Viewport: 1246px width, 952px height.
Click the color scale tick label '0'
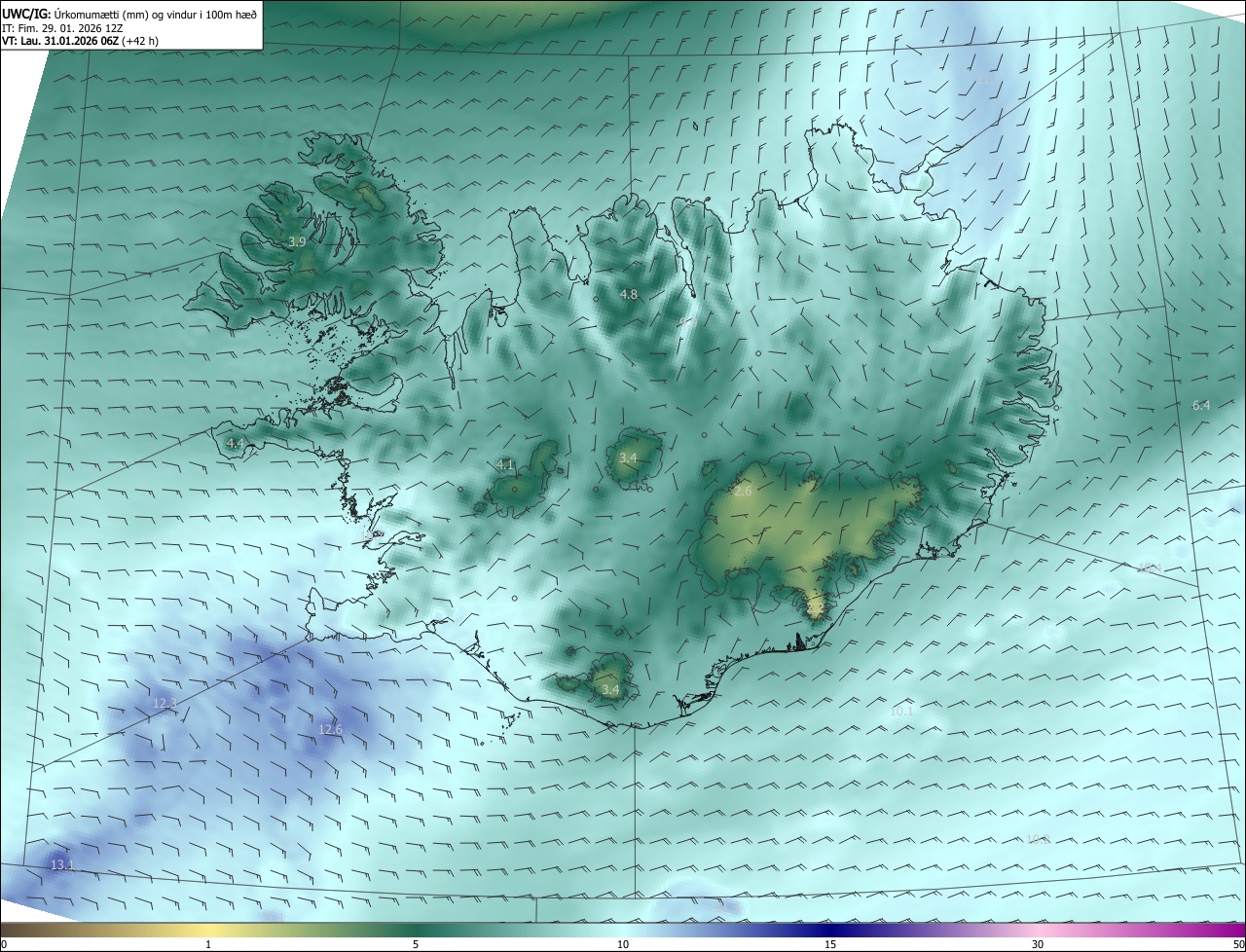click(4, 945)
